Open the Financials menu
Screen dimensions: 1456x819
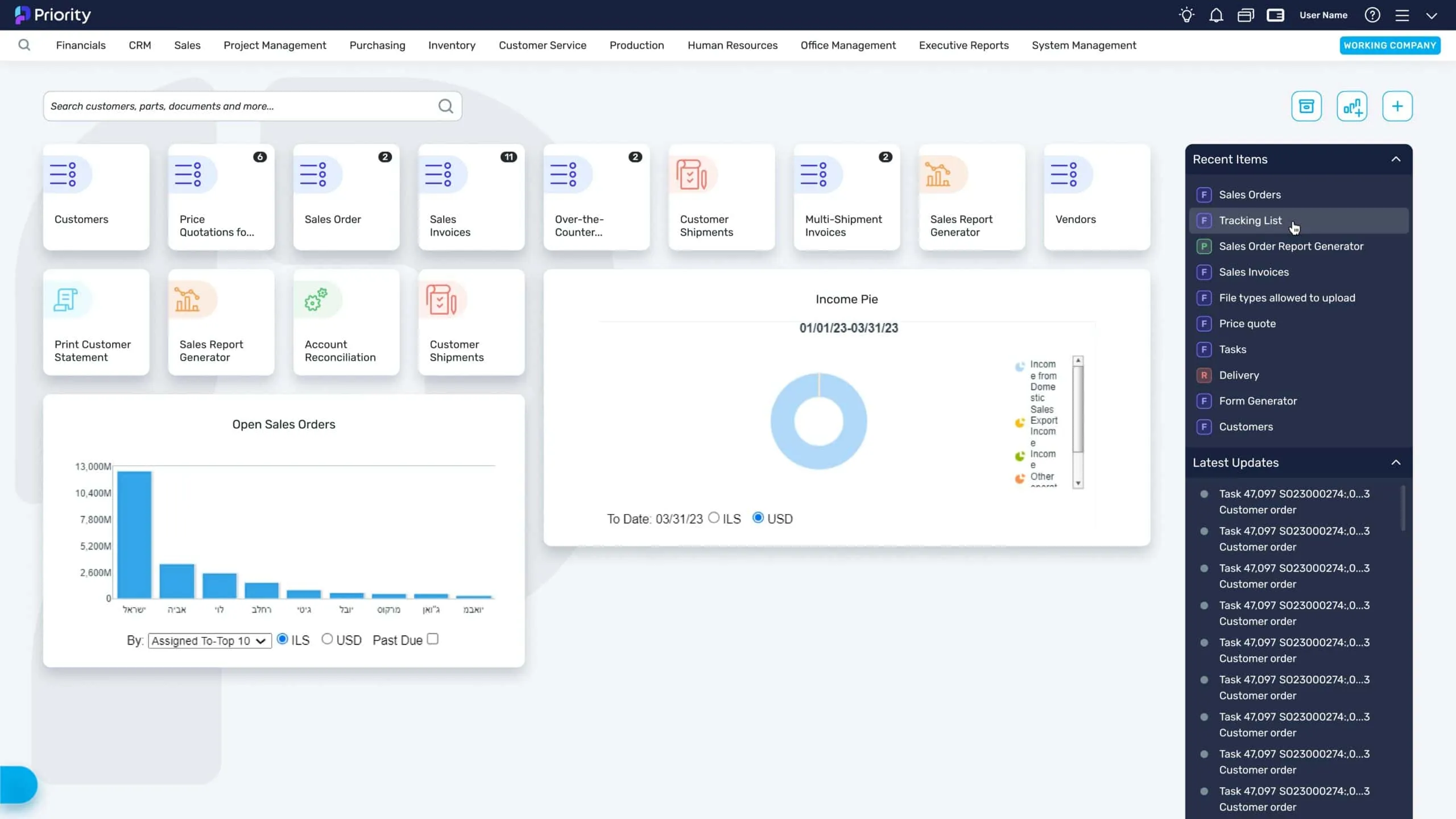coord(81,45)
